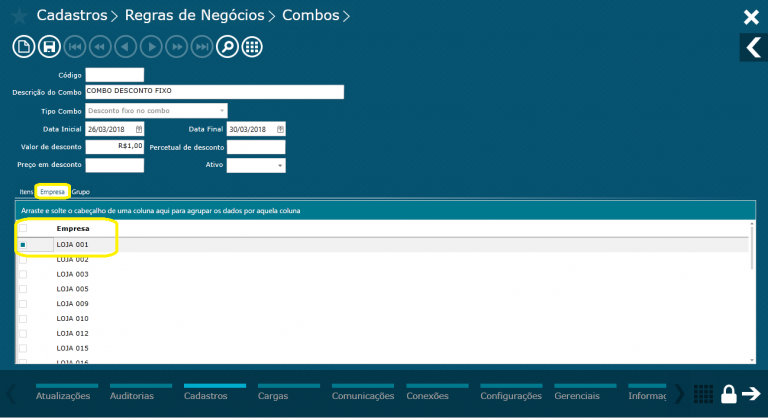Open the Conexões menu
This screenshot has height=418, width=768.
click(x=428, y=396)
